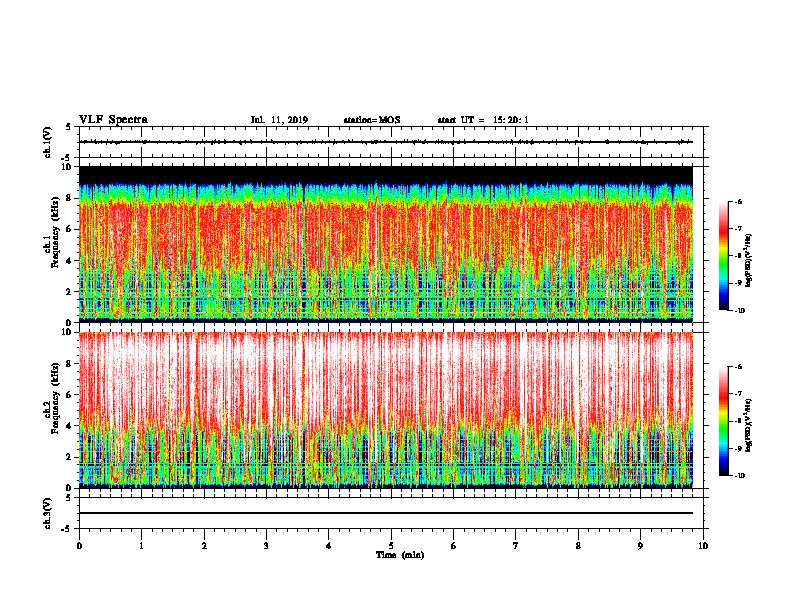
Task: Click the "Time (min)" x-axis label
Action: click(x=400, y=555)
